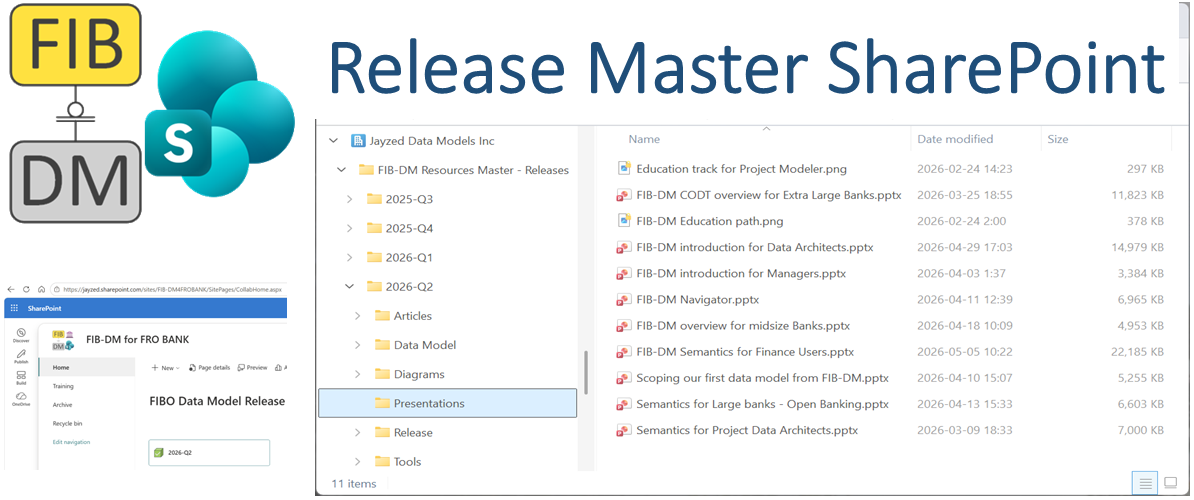
Task: Click the FIB-DM site logo beside the site title
Action: click(63, 340)
